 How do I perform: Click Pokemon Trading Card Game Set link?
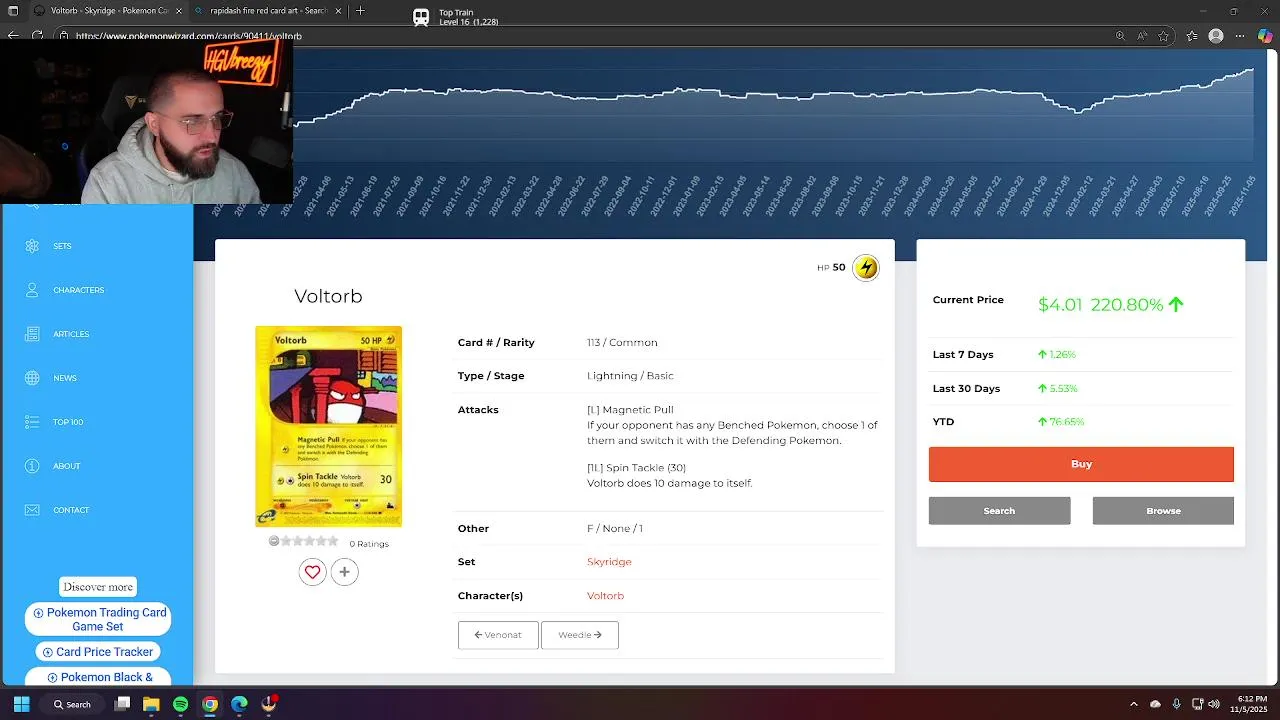click(x=98, y=620)
